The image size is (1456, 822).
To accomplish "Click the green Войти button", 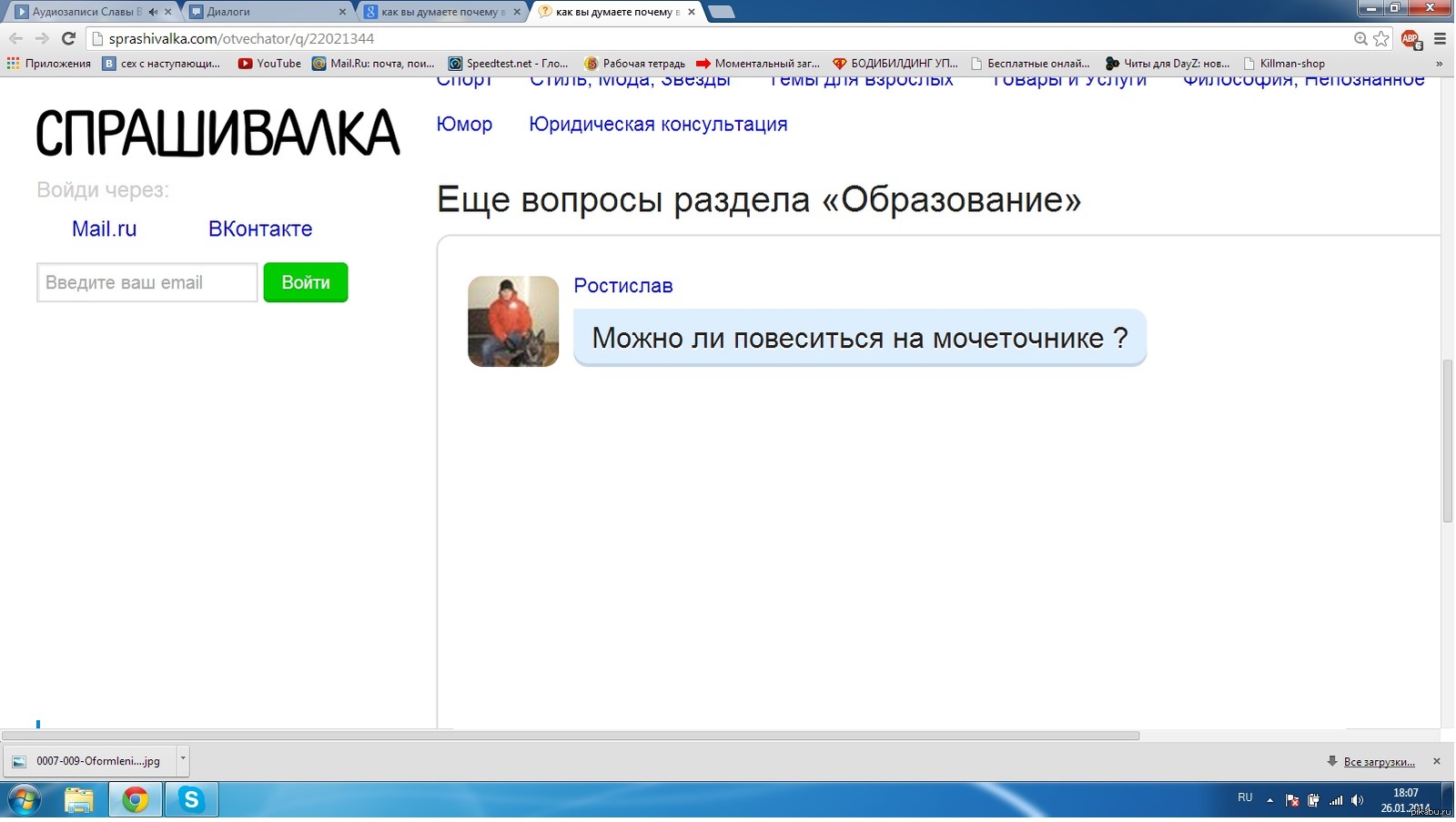I will pos(306,282).
